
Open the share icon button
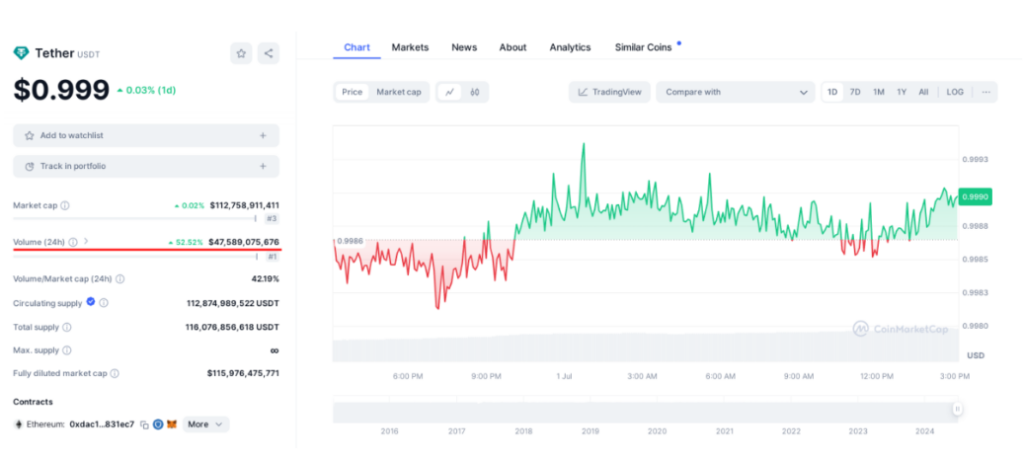click(x=268, y=54)
